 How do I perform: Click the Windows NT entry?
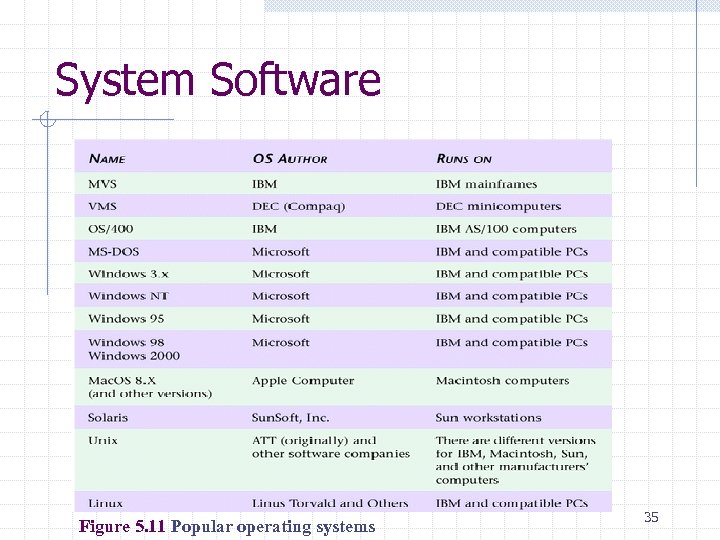point(129,296)
